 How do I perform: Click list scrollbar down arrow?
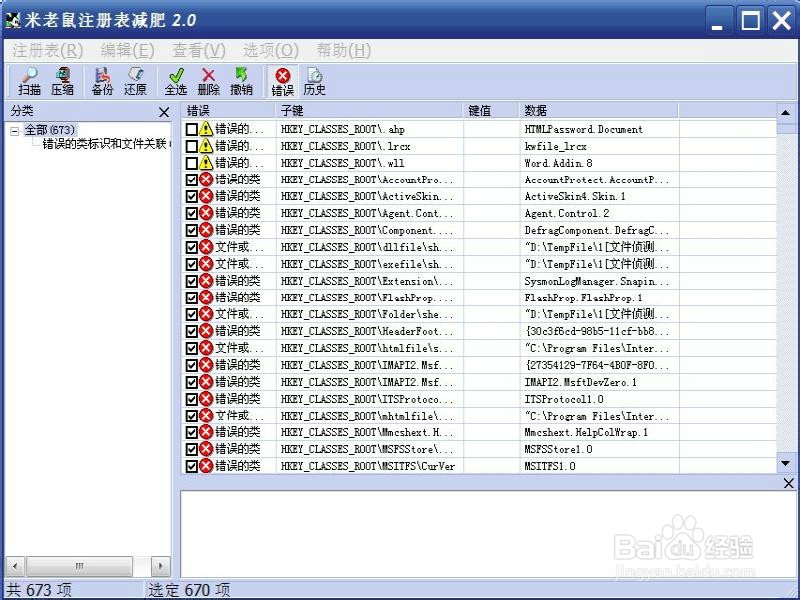(785, 463)
